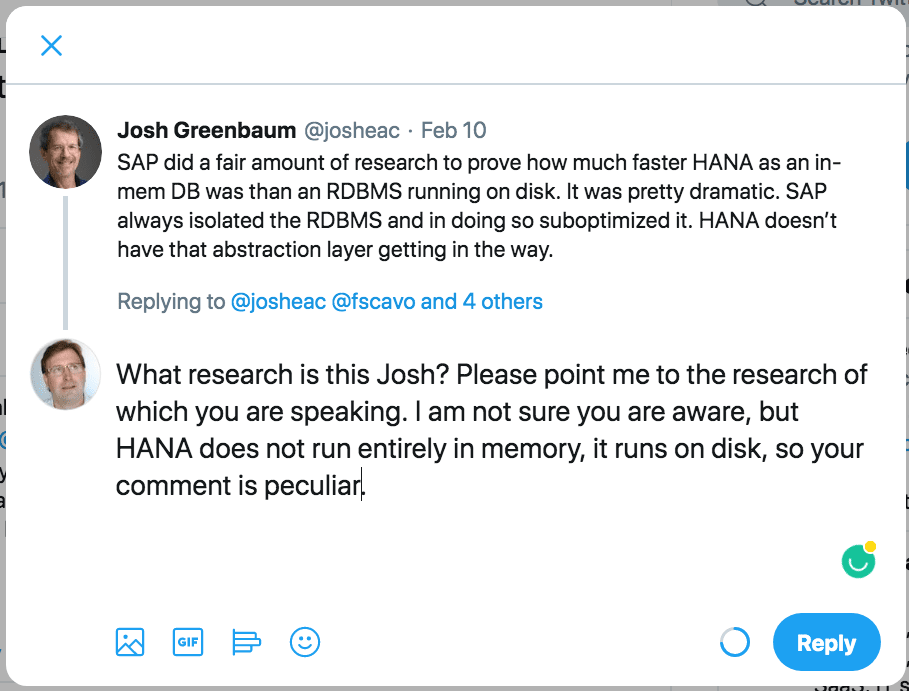Send the tweet with Reply button
This screenshot has width=909, height=691.
(827, 642)
